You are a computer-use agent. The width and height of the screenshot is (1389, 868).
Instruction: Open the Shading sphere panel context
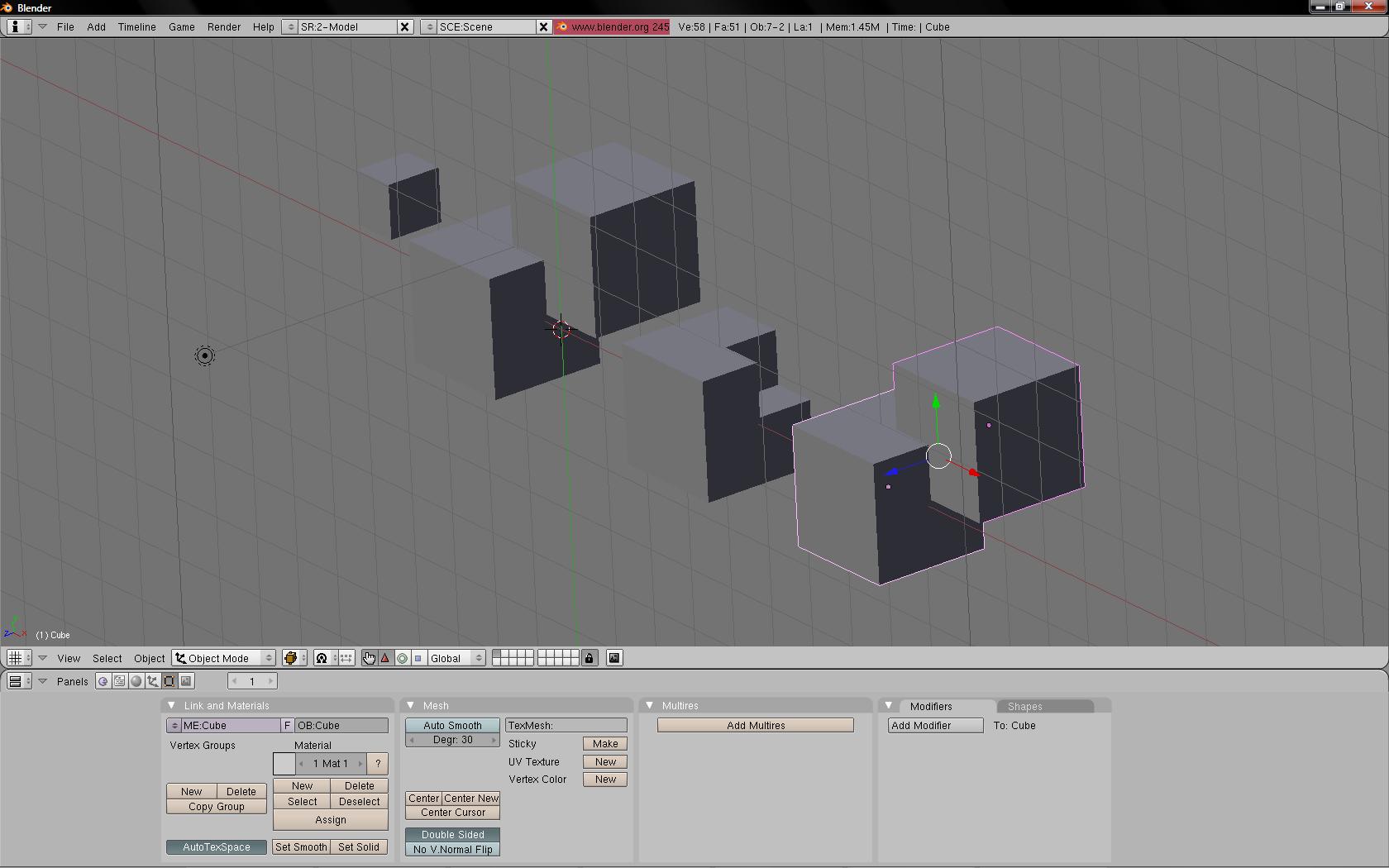pos(136,681)
